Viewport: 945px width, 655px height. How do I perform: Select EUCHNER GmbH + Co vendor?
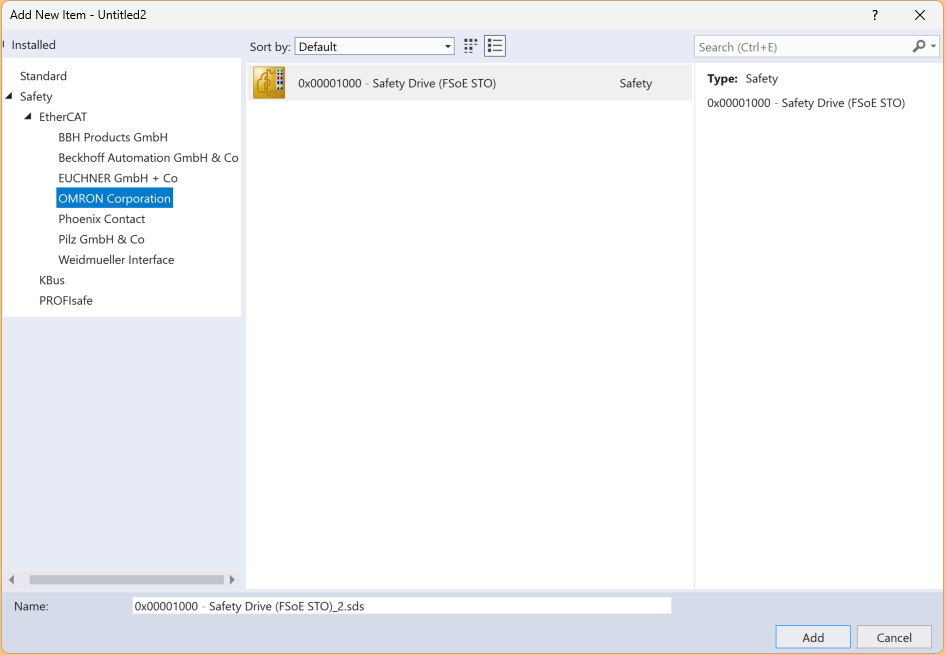(x=118, y=178)
